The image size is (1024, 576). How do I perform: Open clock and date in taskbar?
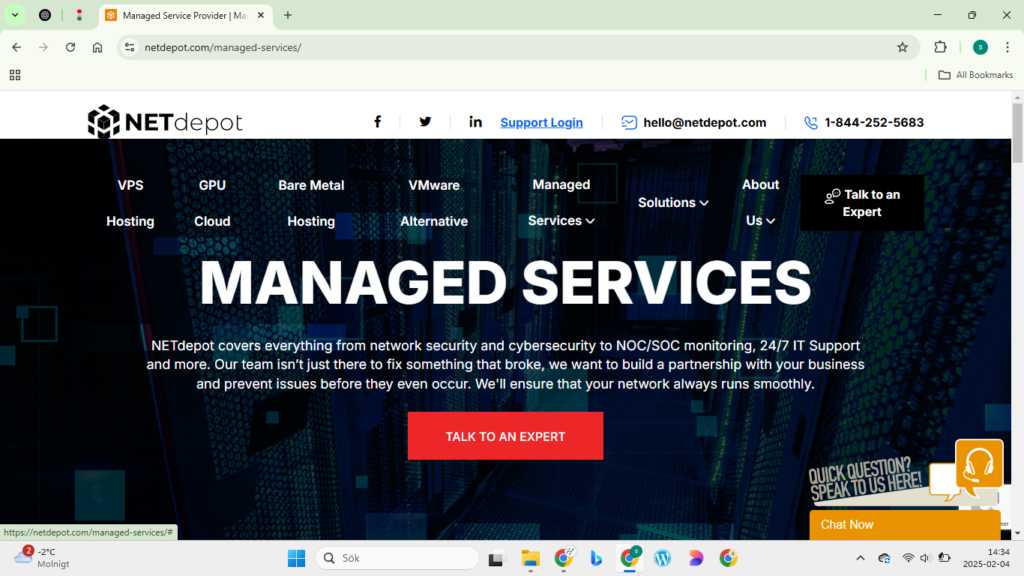point(985,558)
